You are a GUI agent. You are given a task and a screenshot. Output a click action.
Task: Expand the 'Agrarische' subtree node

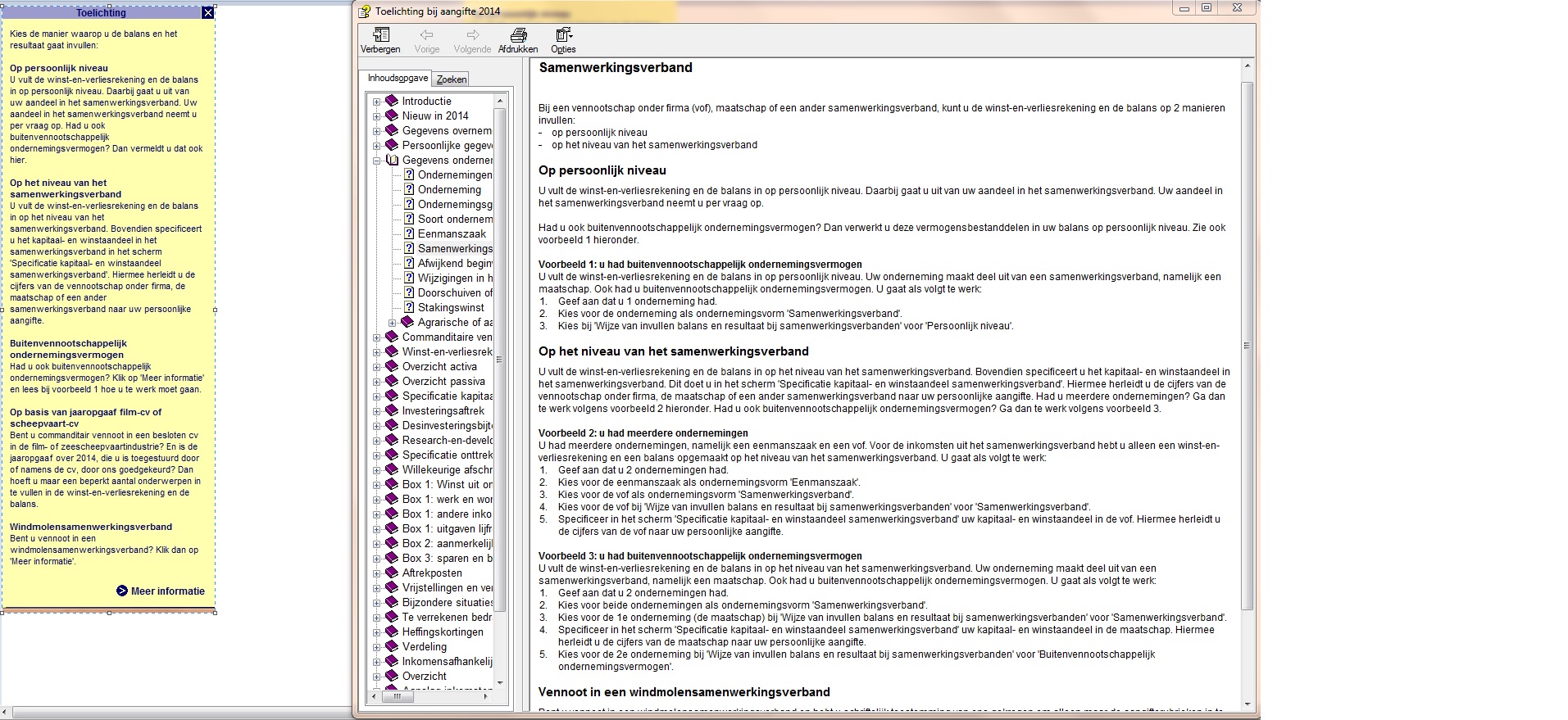(x=392, y=323)
